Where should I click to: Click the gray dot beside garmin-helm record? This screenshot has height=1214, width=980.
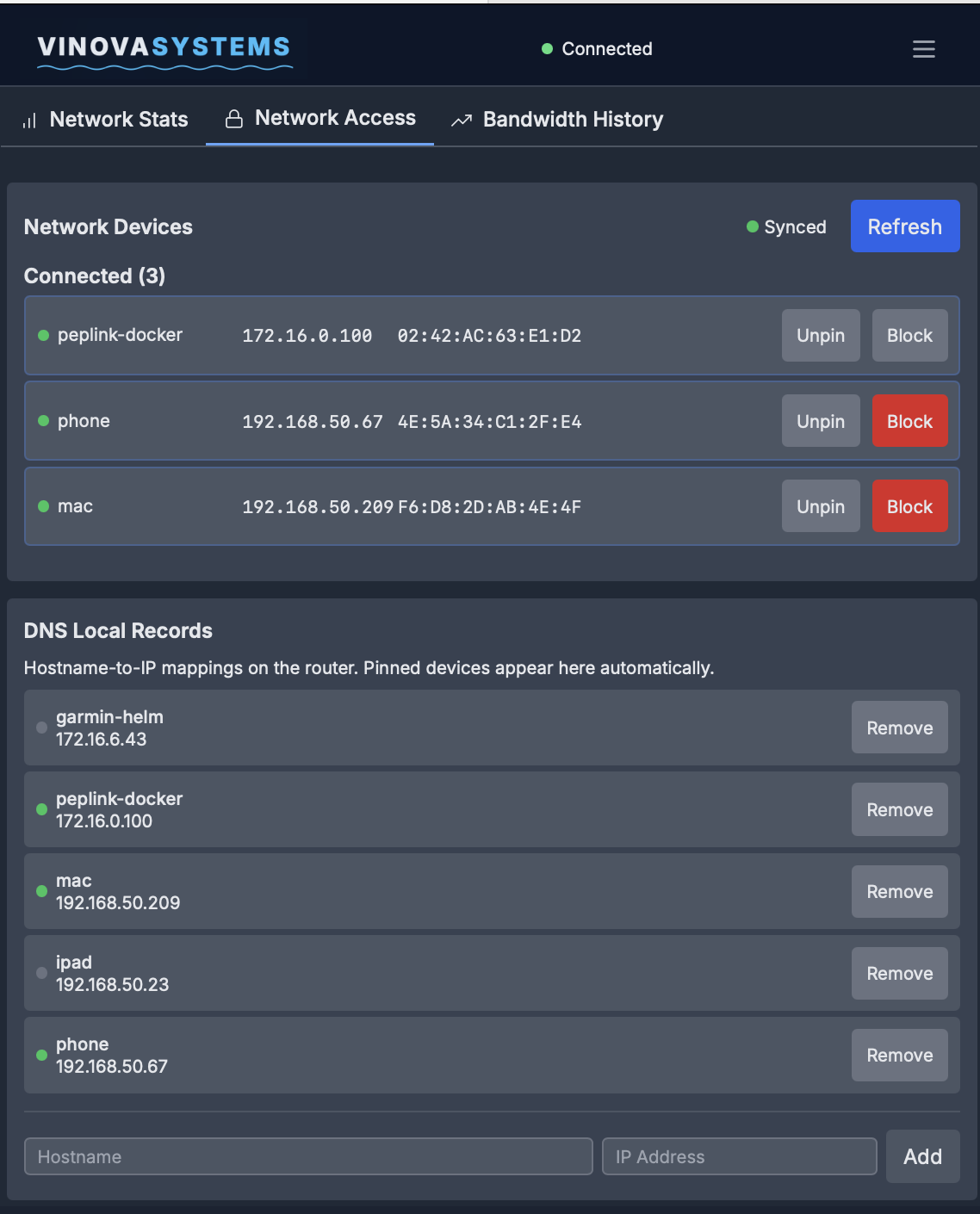pyautogui.click(x=40, y=728)
